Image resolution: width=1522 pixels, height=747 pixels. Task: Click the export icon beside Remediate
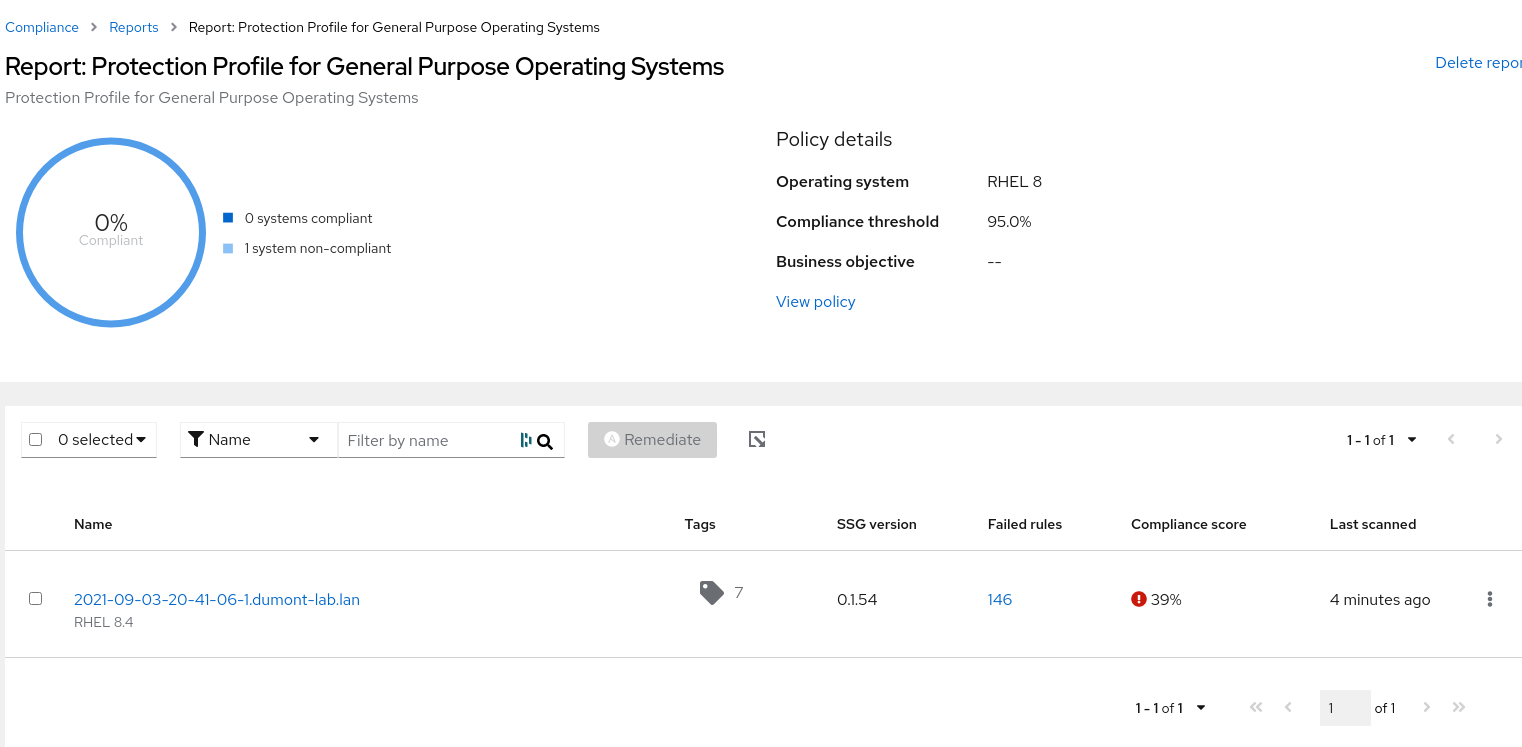pyautogui.click(x=757, y=439)
